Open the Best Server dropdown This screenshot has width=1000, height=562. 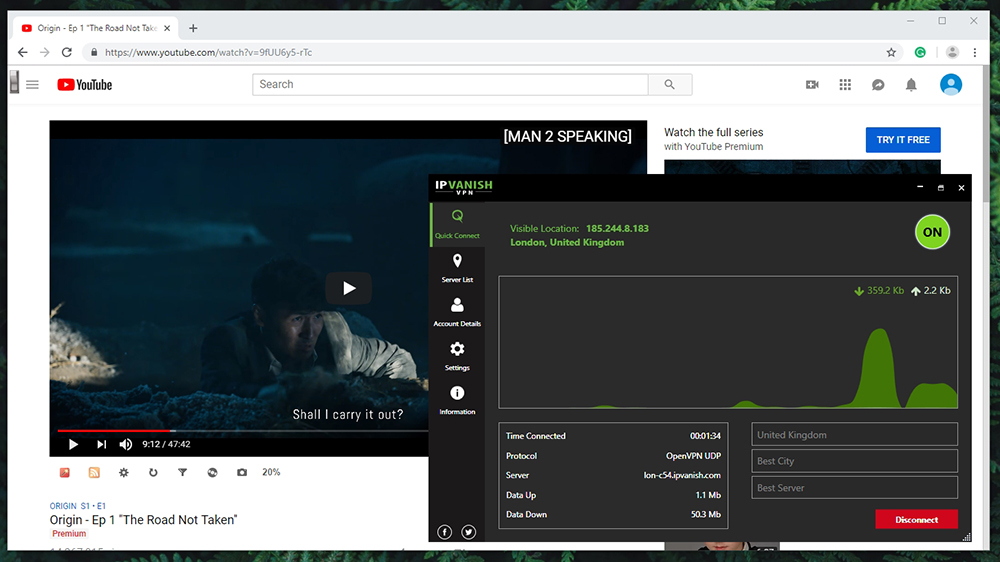click(x=854, y=487)
